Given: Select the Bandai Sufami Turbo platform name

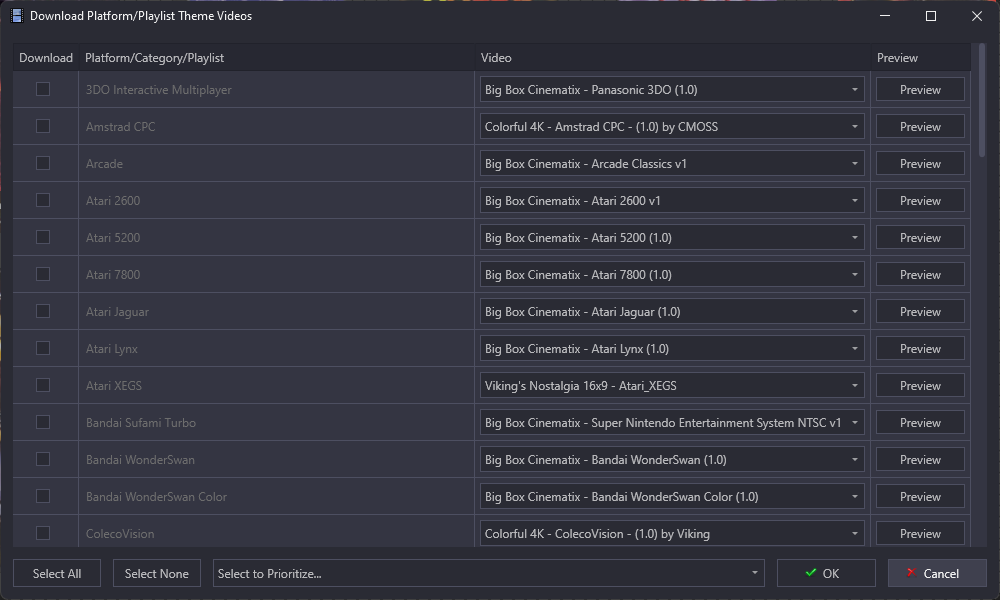Looking at the screenshot, I should pos(141,423).
